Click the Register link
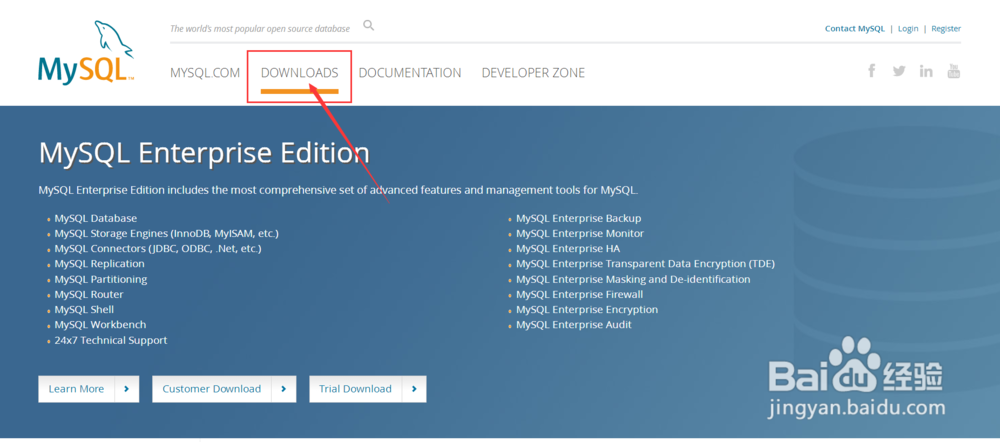 coord(946,29)
